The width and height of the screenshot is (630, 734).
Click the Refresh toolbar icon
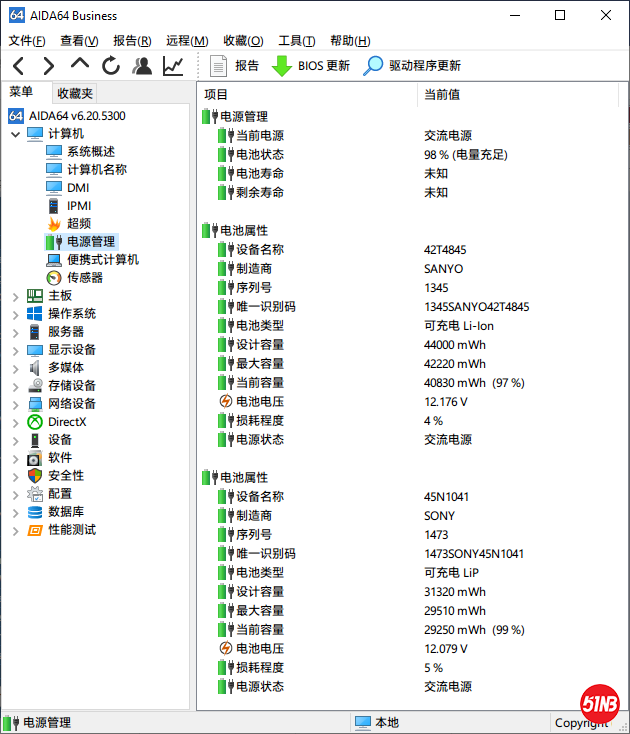pyautogui.click(x=111, y=66)
